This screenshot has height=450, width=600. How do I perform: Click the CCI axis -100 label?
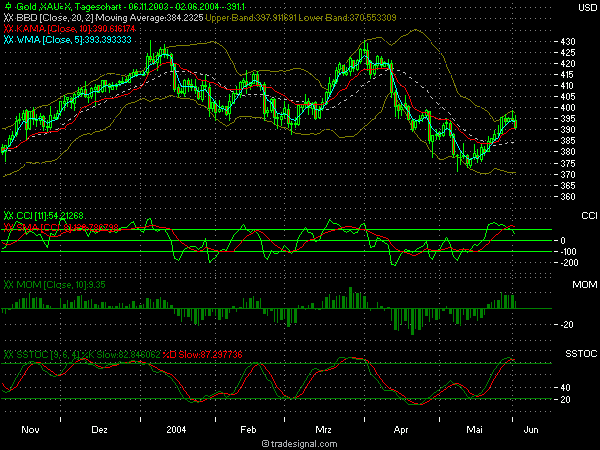tap(568, 252)
